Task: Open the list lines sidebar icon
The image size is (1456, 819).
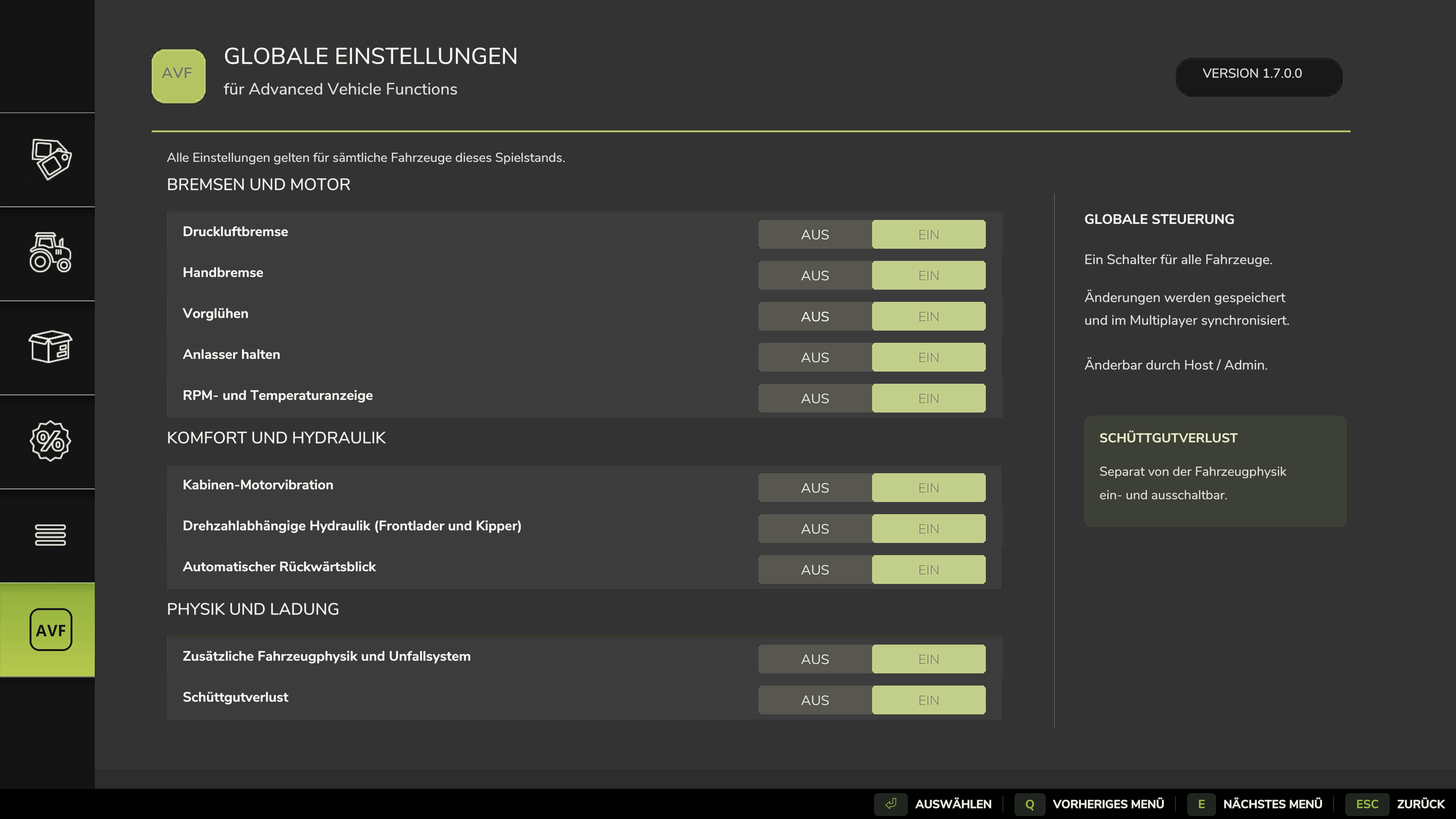Action: coord(51,535)
